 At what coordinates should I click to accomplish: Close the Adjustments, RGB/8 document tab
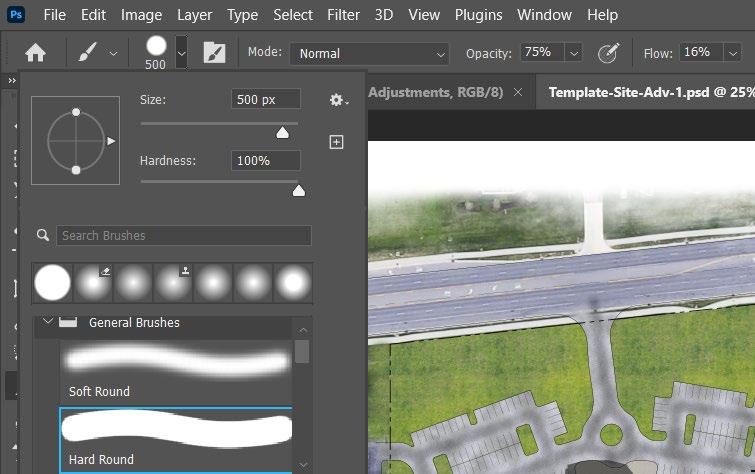point(518,92)
